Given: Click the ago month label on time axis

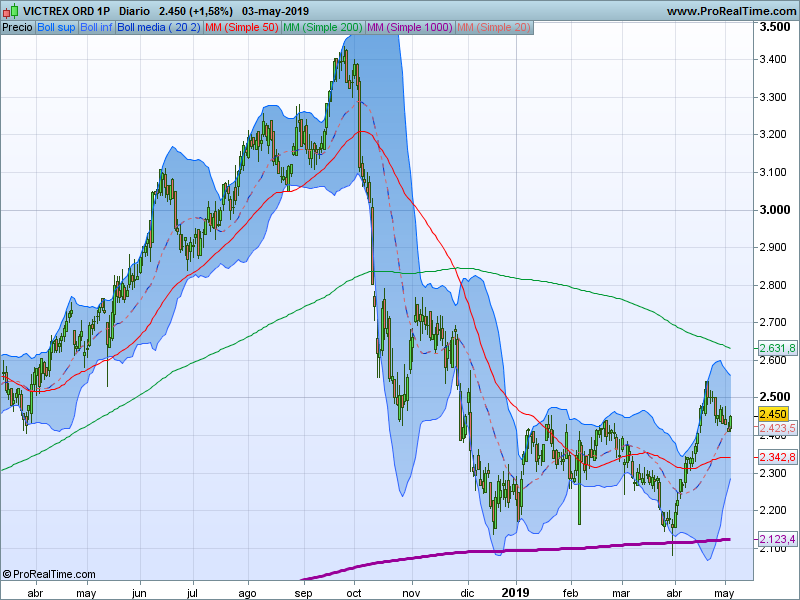Looking at the screenshot, I should [x=247, y=593].
